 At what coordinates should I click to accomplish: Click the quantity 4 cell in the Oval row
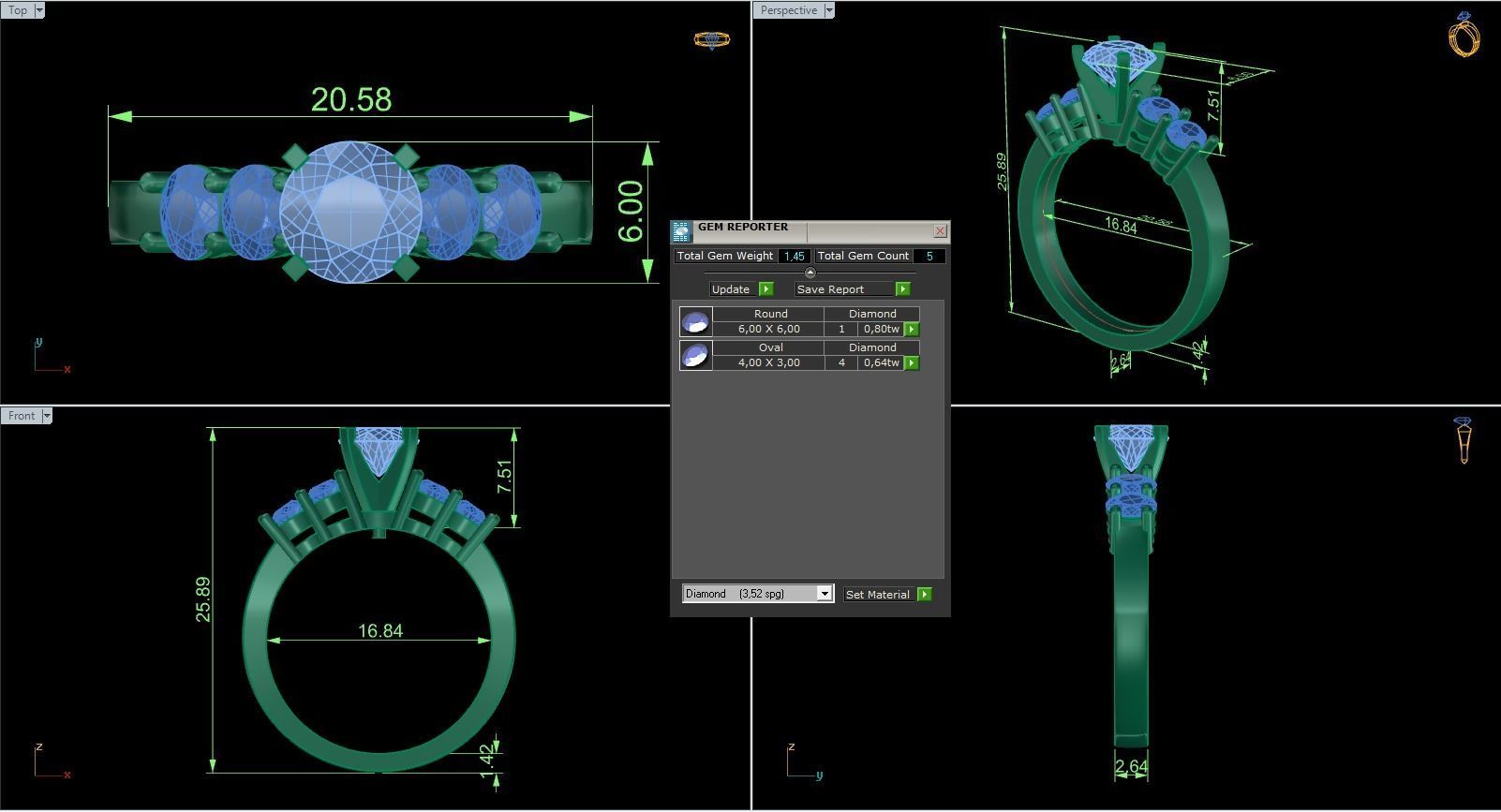[841, 362]
